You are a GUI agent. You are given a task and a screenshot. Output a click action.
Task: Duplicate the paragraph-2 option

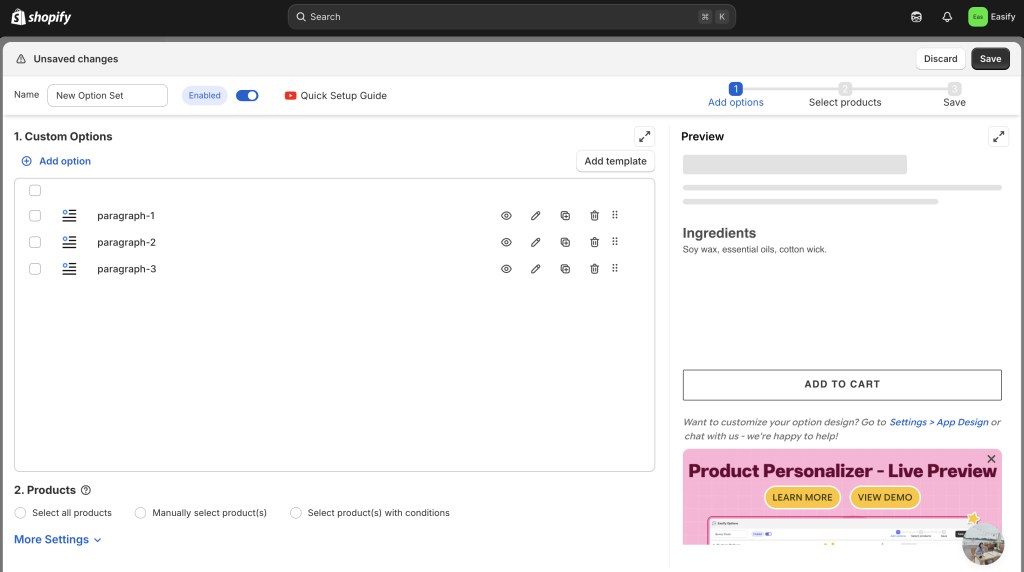565,242
